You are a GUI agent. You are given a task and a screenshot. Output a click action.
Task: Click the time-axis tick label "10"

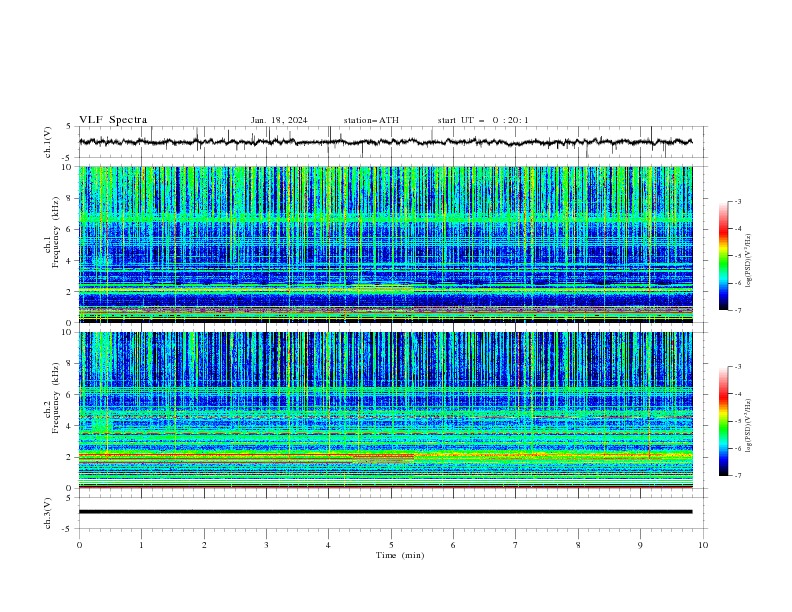703,545
